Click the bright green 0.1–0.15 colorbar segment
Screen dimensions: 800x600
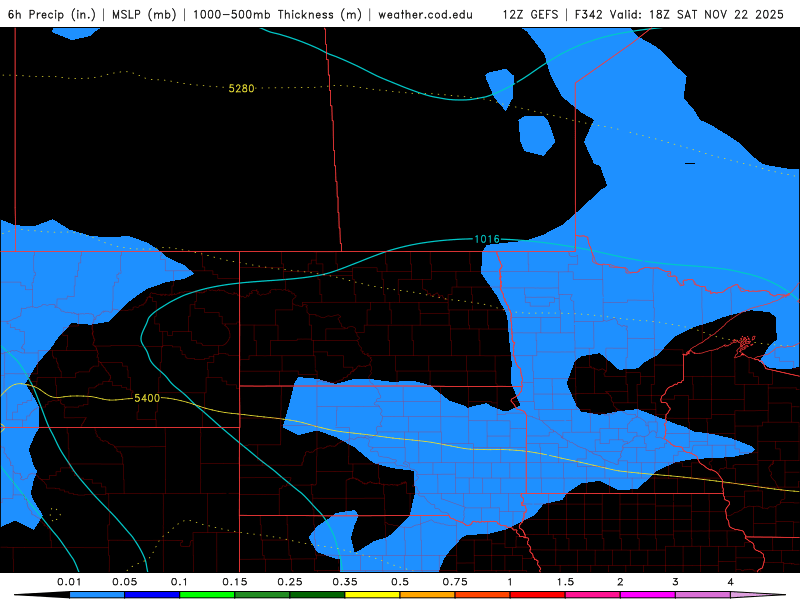click(207, 595)
